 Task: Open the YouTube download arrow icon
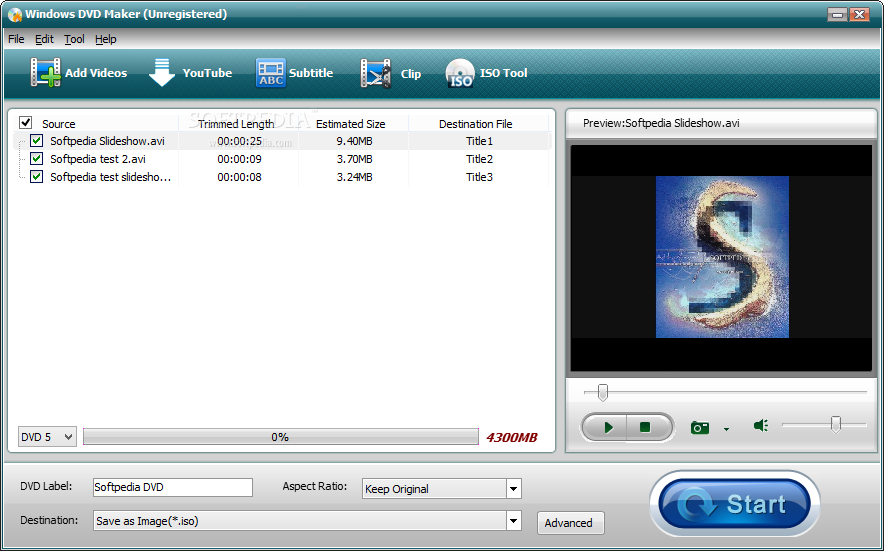[162, 73]
